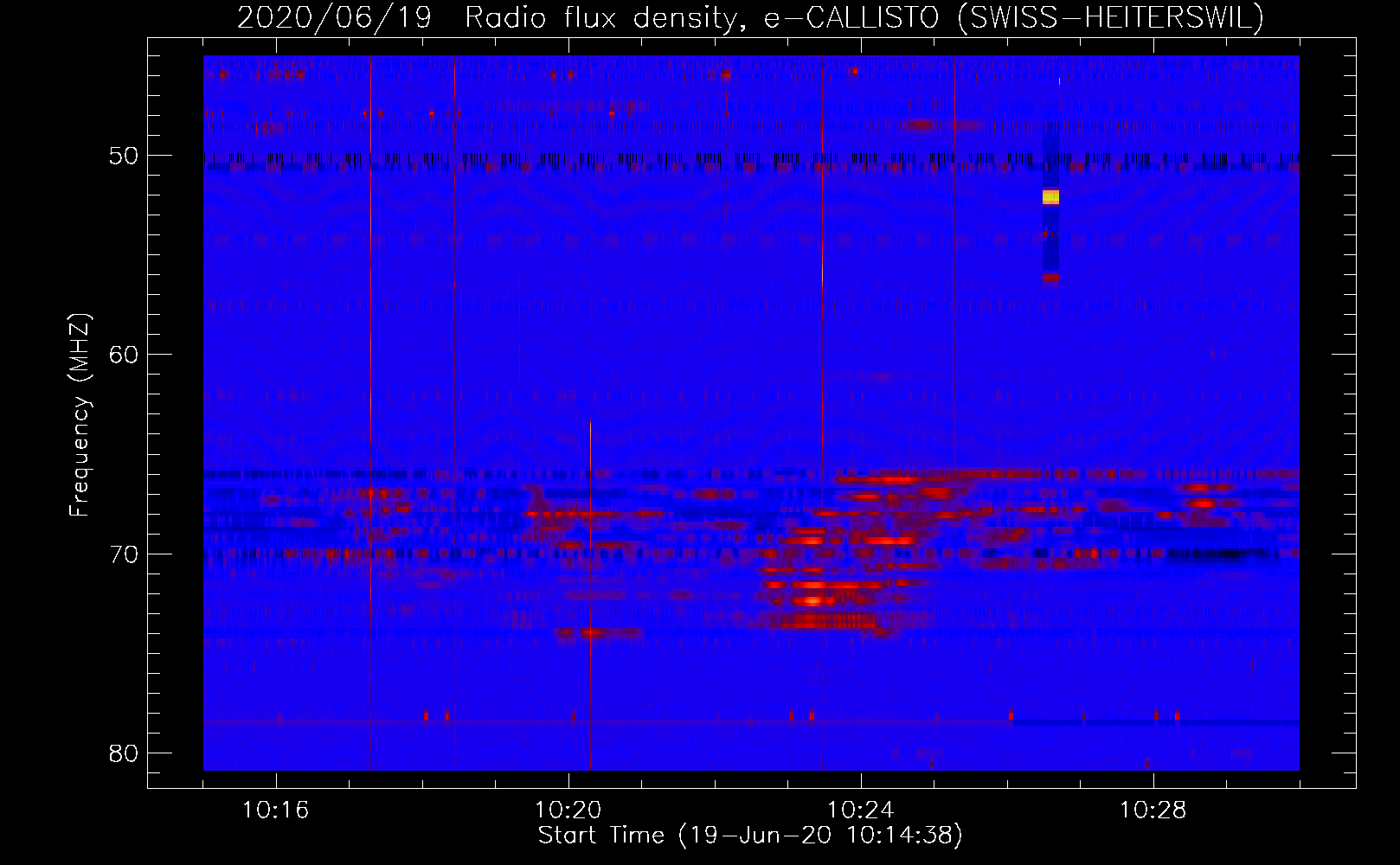Click the yellow burst near 52 MHz
Image resolution: width=1400 pixels, height=865 pixels.
pos(1050,197)
